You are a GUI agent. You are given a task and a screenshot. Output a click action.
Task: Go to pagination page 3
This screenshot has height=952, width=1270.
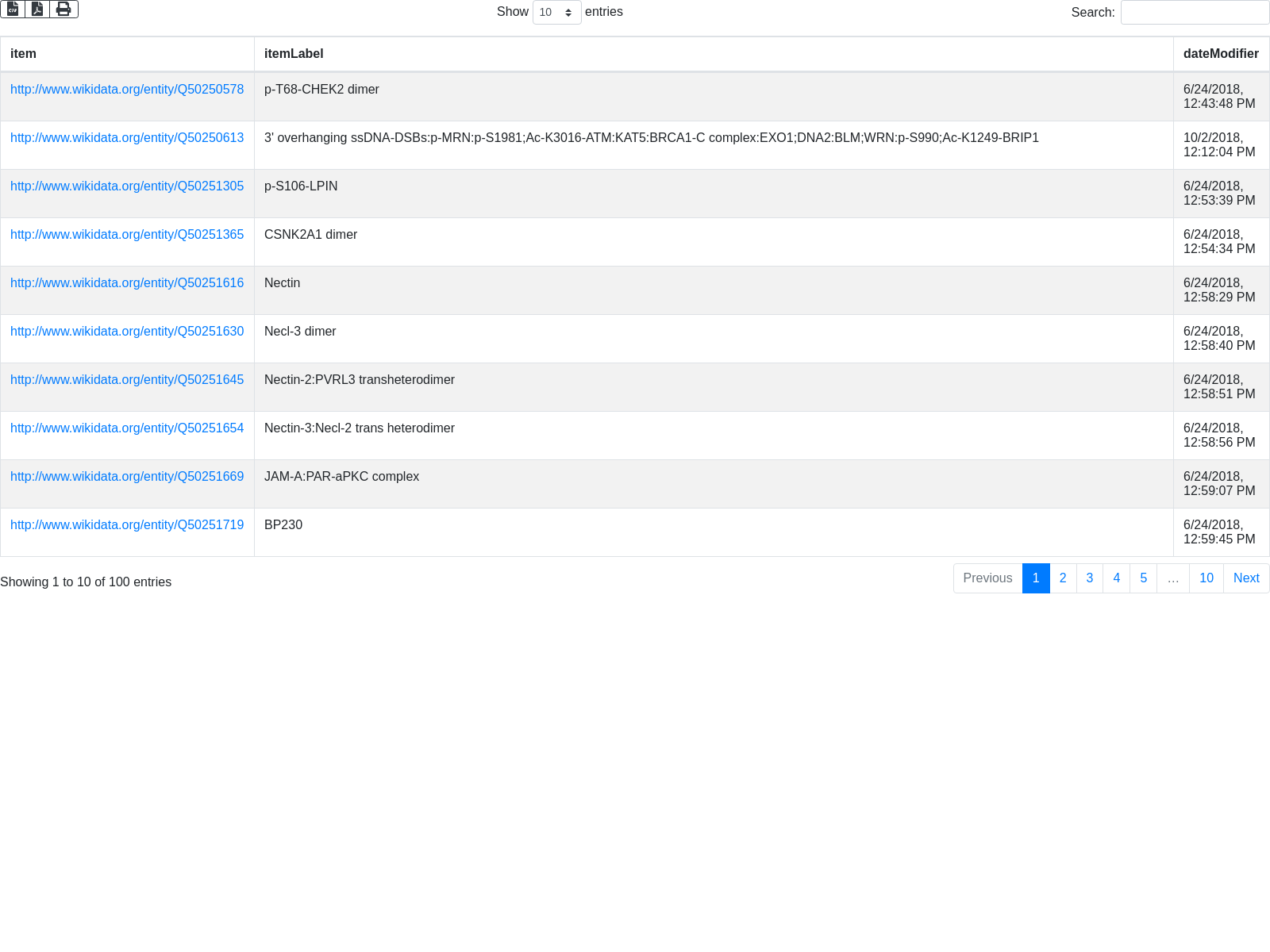point(1090,578)
